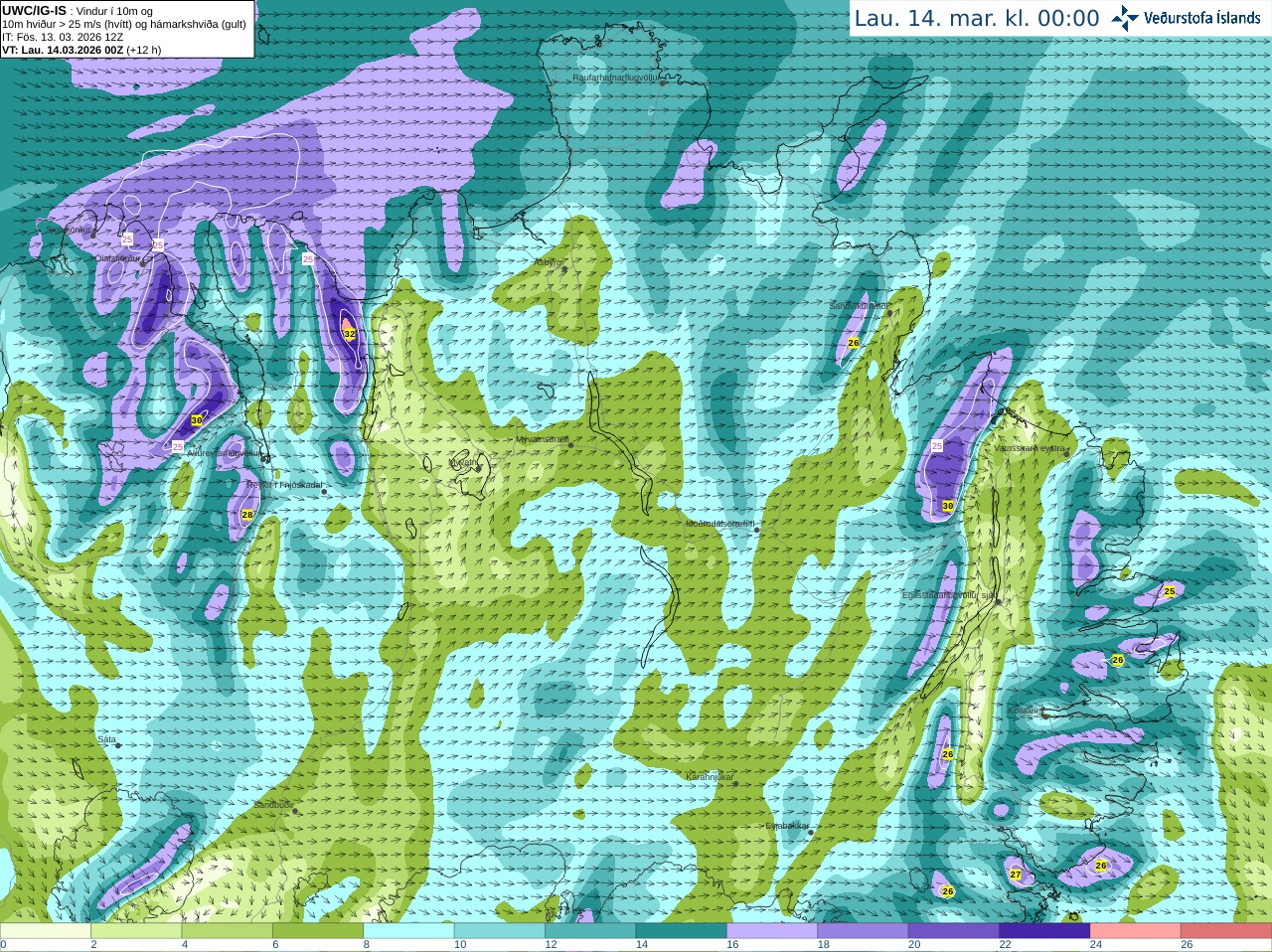Viewport: 1272px width, 952px height.
Task: Click the 6–8 m/s olive green legend swatch
Action: 318,931
